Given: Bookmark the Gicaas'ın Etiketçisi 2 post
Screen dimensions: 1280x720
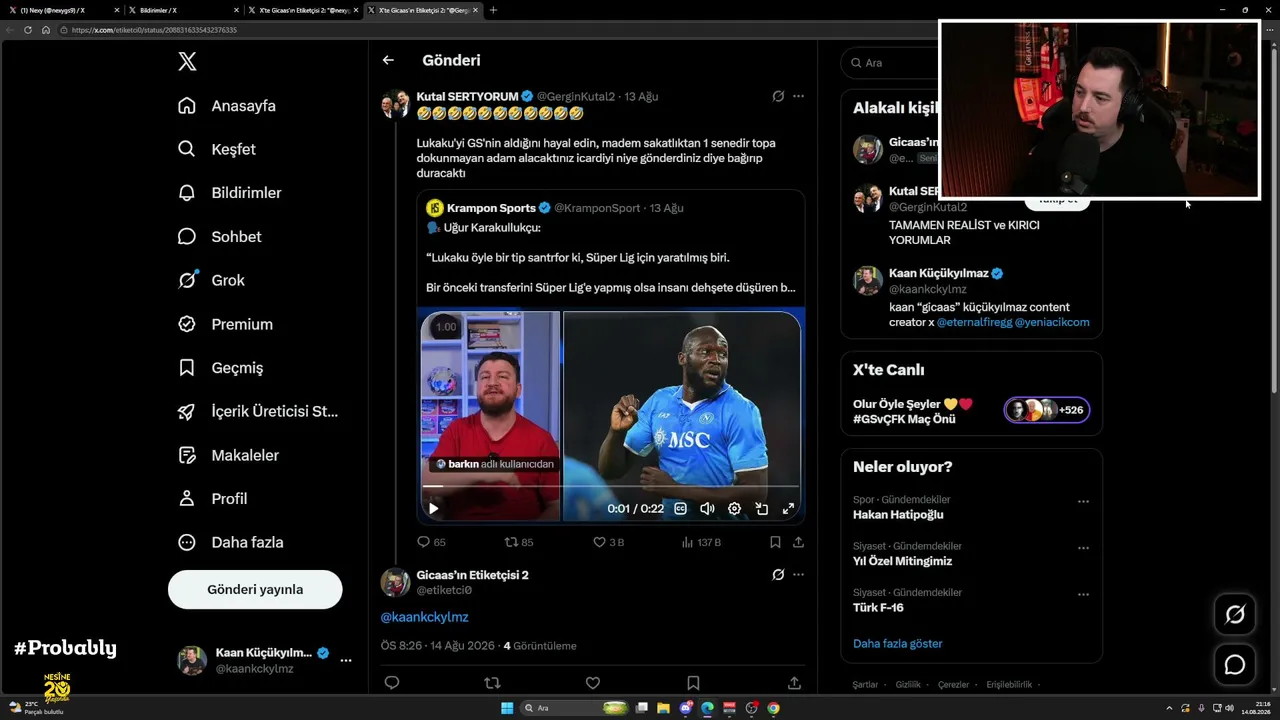Looking at the screenshot, I should [693, 683].
